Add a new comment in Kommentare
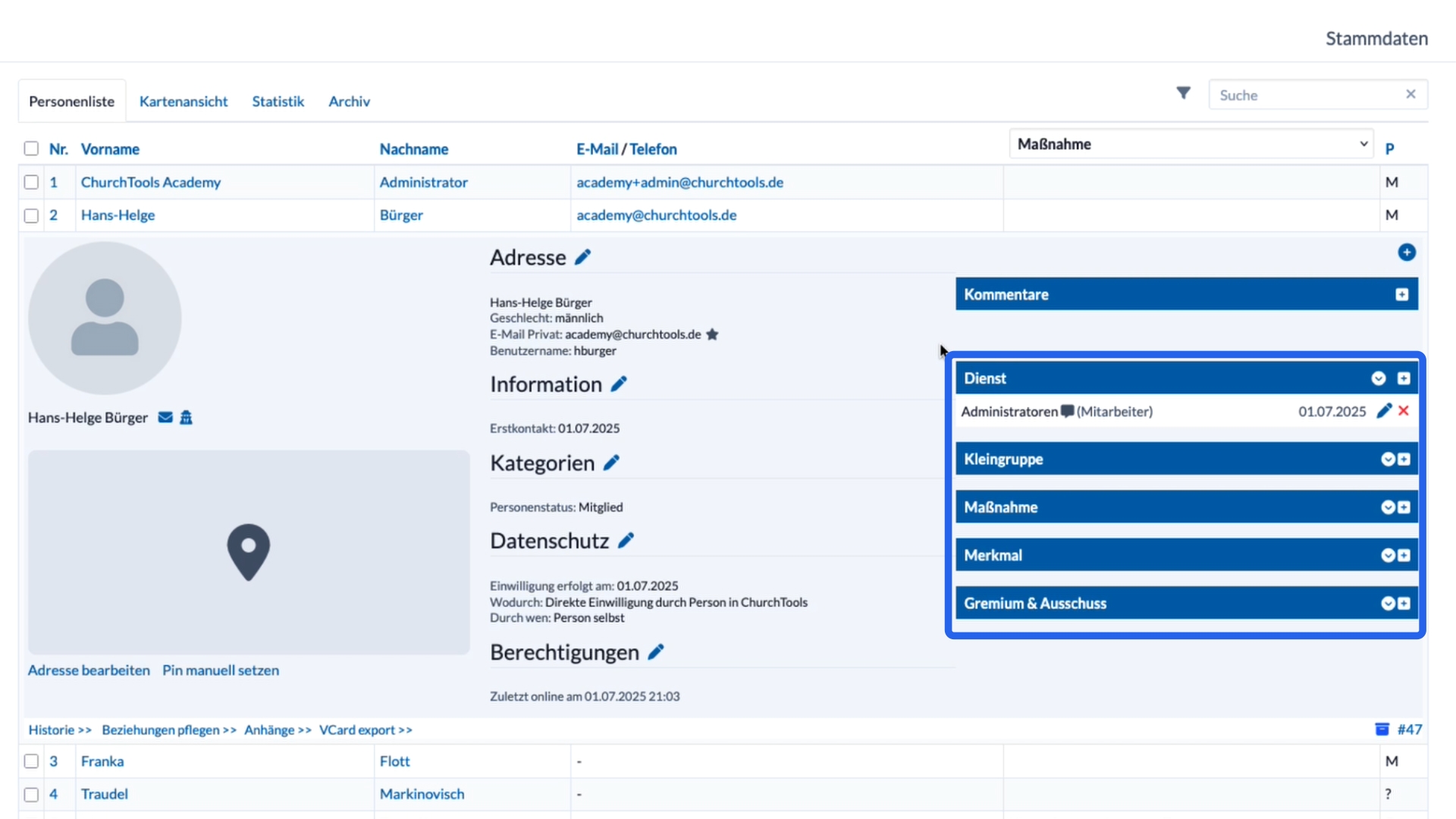Screen dimensions: 1456x819 point(1401,294)
